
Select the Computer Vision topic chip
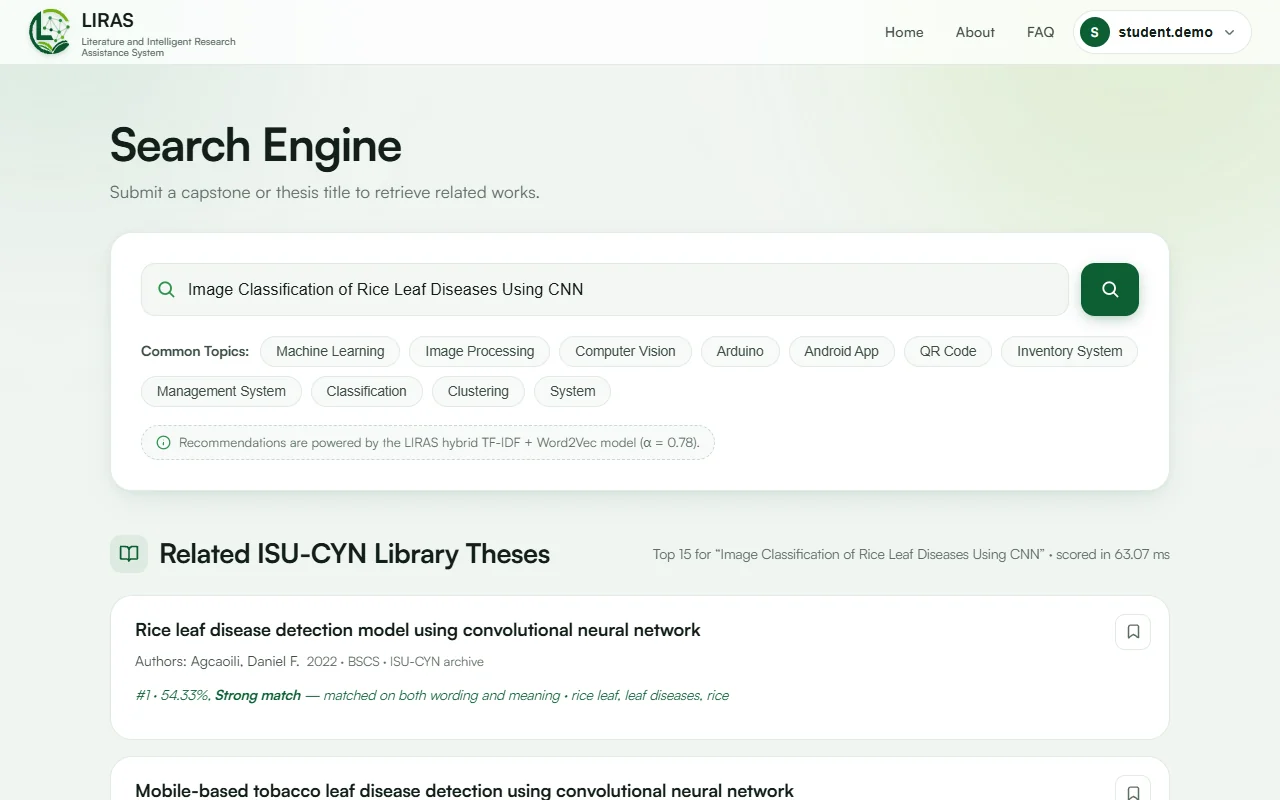(625, 351)
